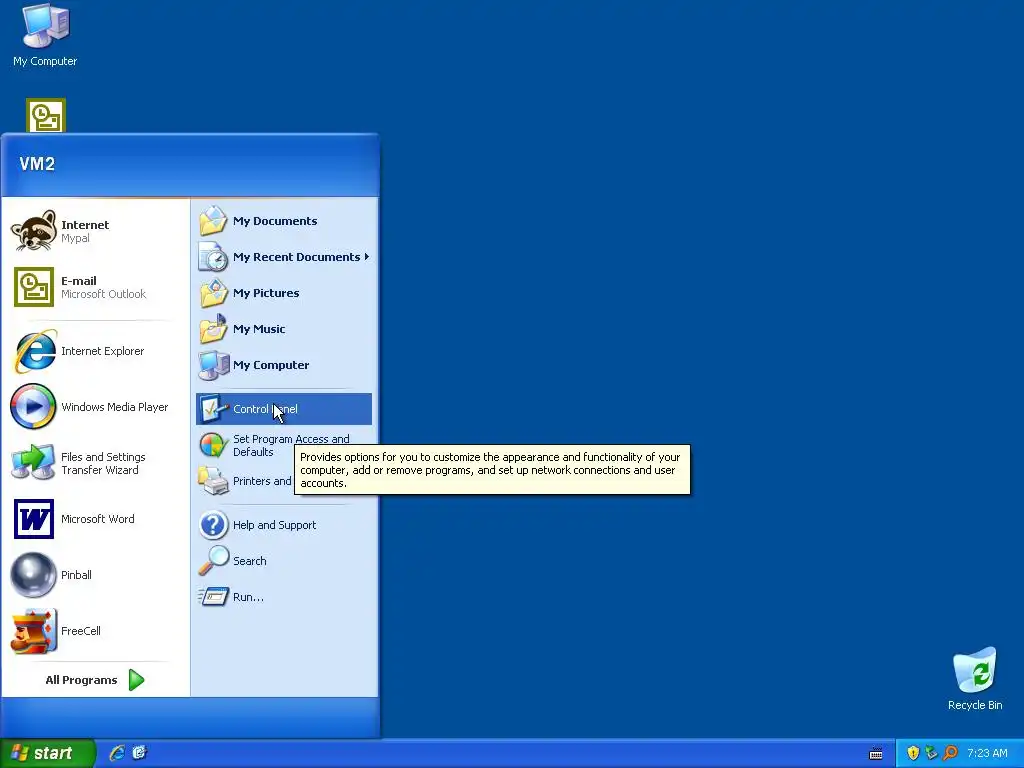The image size is (1024, 768).
Task: Open Printers and Faxes entry
Action: 245,481
